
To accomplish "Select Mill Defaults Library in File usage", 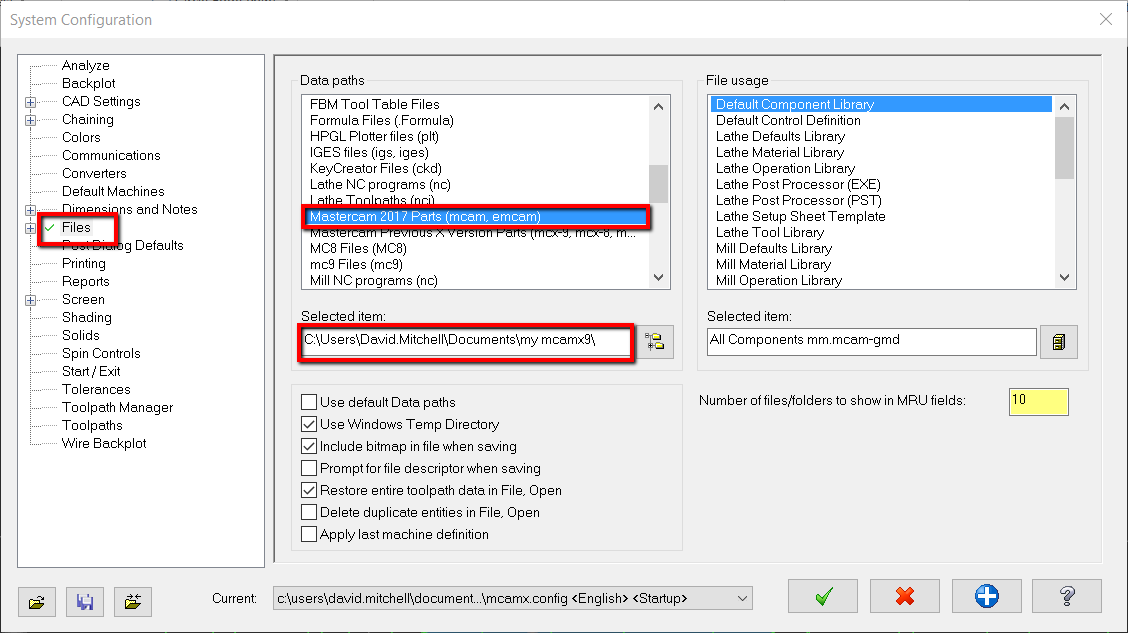I will pos(773,248).
